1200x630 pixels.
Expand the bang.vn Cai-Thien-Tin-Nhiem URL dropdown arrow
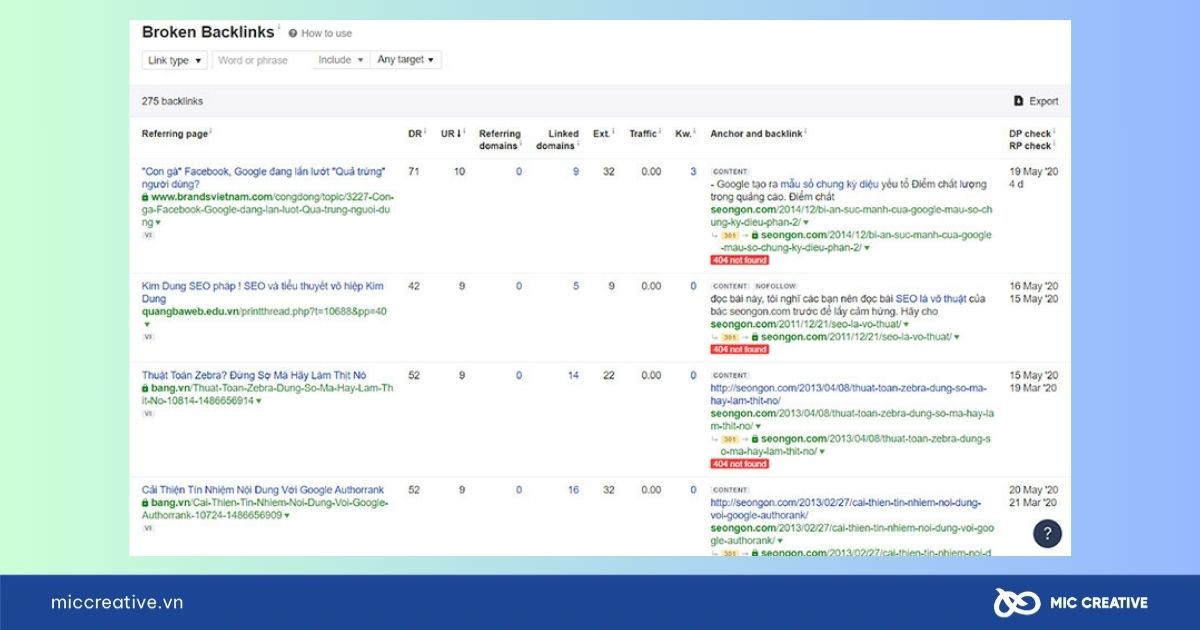click(287, 515)
